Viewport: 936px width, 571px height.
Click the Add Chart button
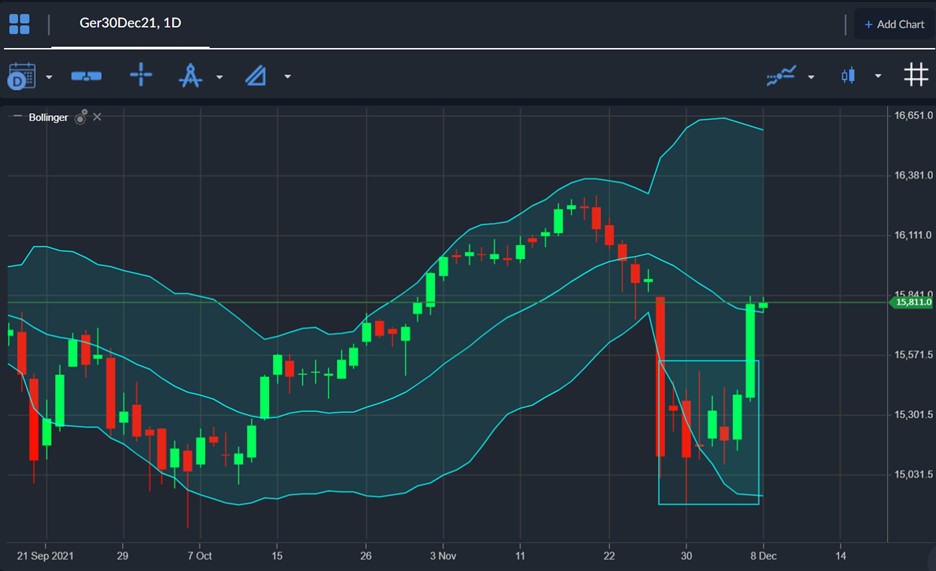click(x=894, y=24)
